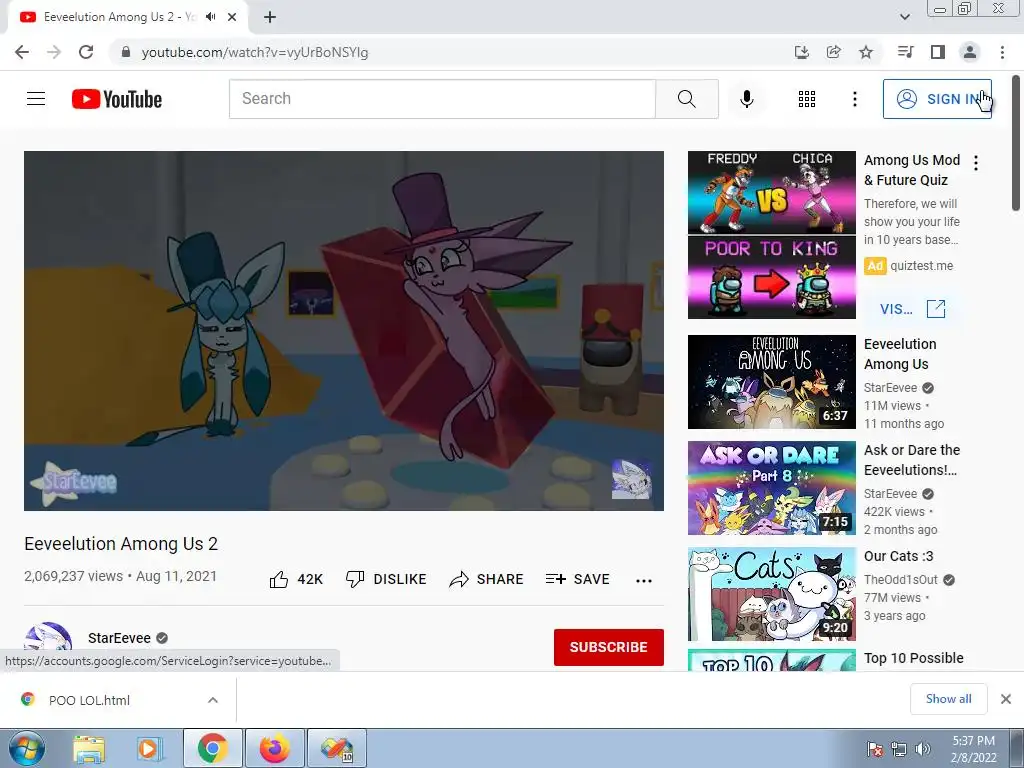The height and width of the screenshot is (768, 1024).
Task: Click Show all downloads
Action: tap(948, 699)
